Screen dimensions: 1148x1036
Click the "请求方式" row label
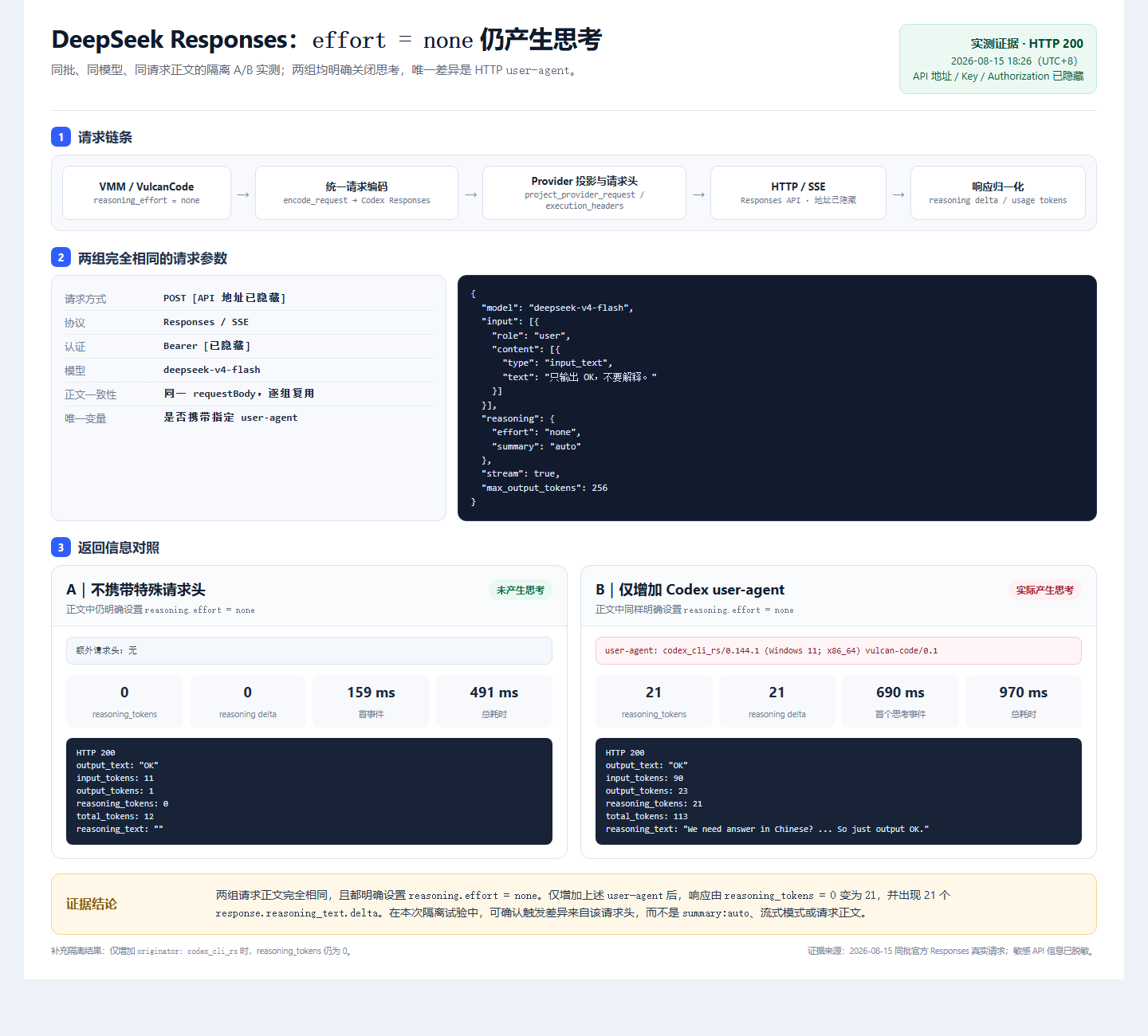tap(85, 299)
